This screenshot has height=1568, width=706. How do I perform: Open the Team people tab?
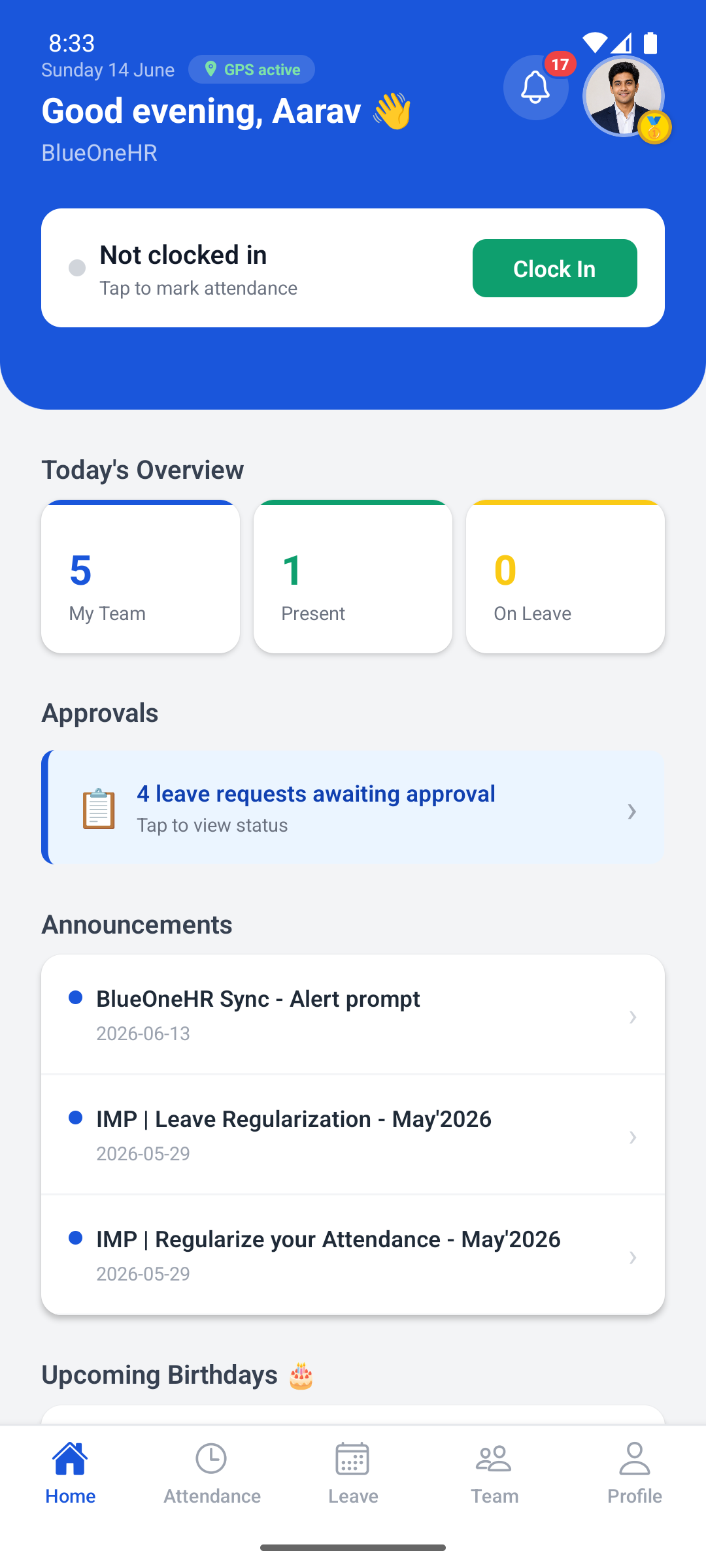coord(494,1473)
